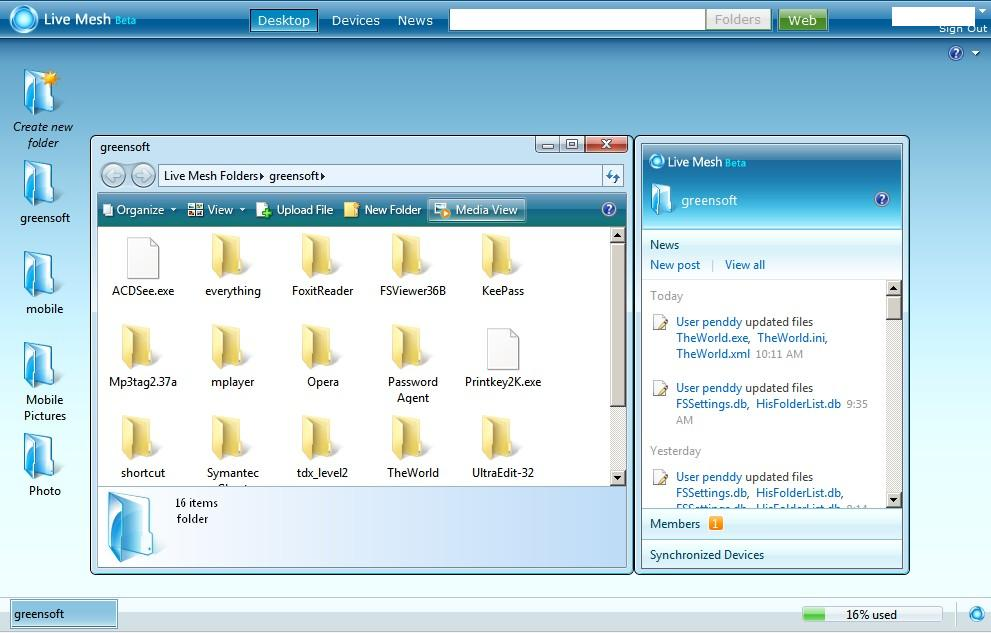Open the Create new folder desktop icon

[43, 109]
